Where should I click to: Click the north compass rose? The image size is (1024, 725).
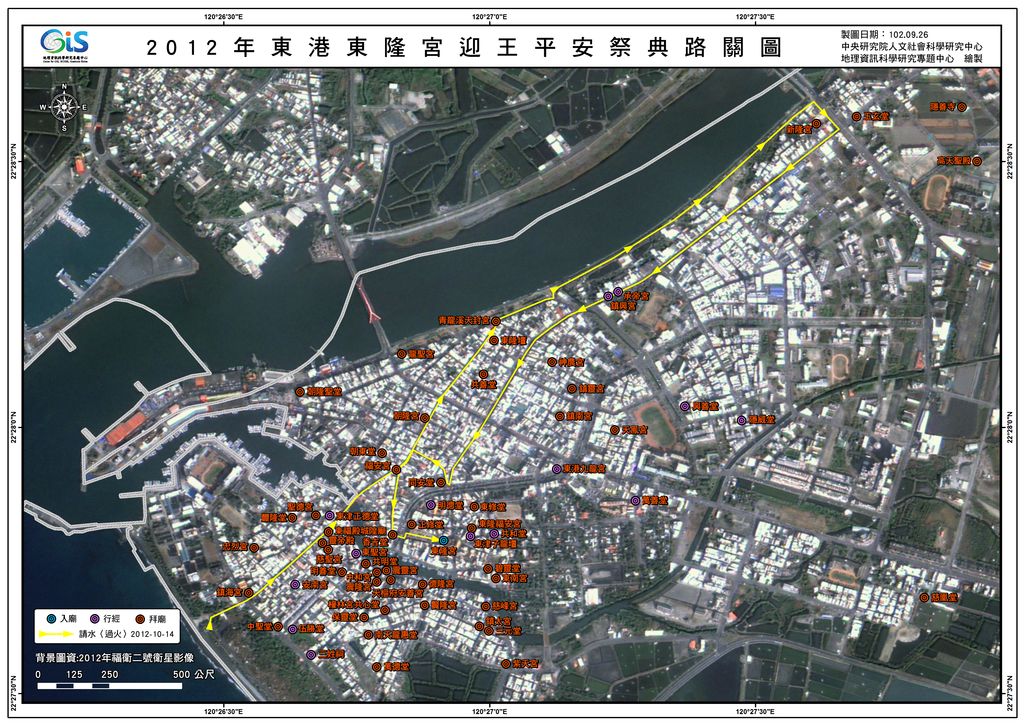[x=64, y=107]
